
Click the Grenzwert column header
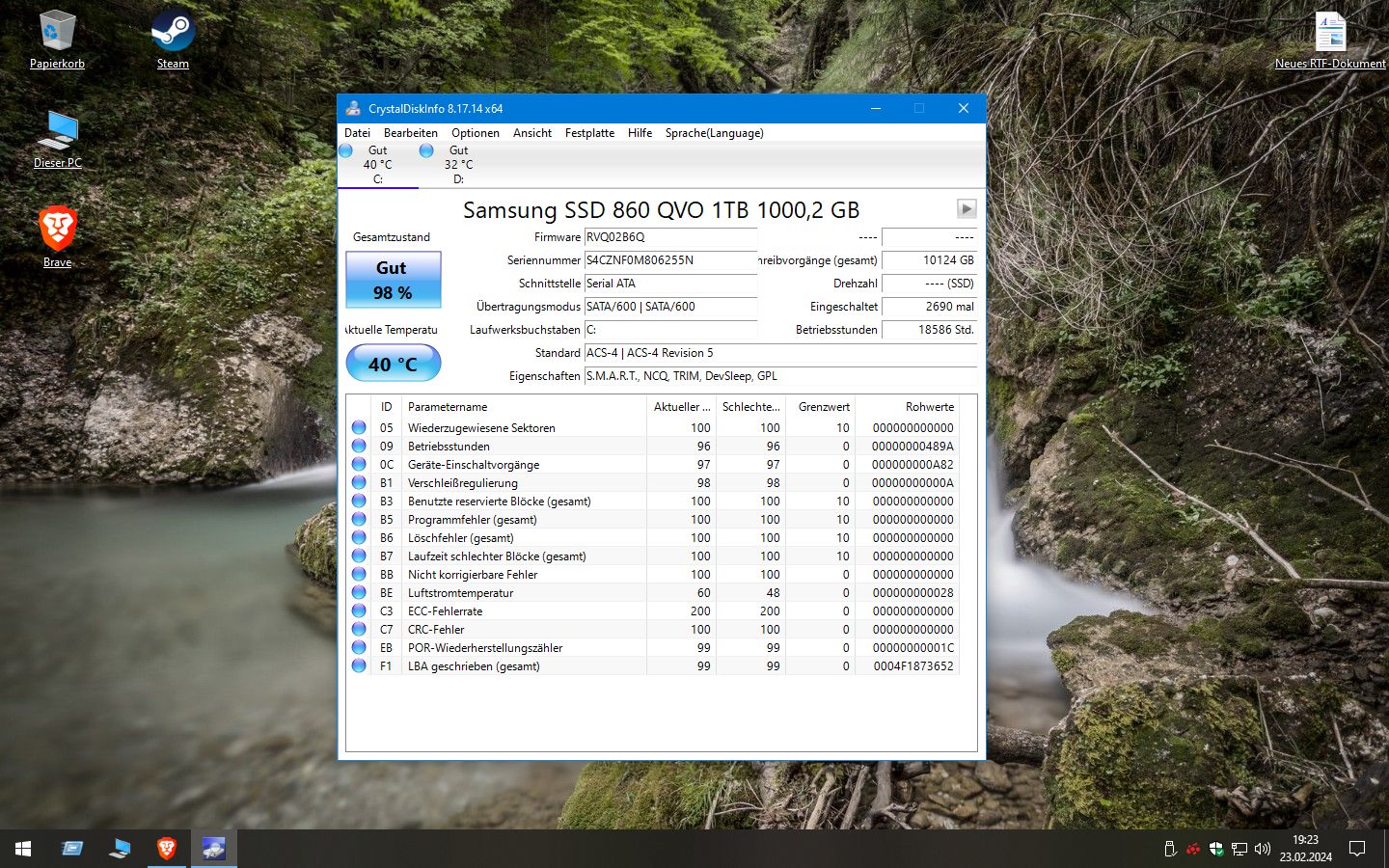821,407
